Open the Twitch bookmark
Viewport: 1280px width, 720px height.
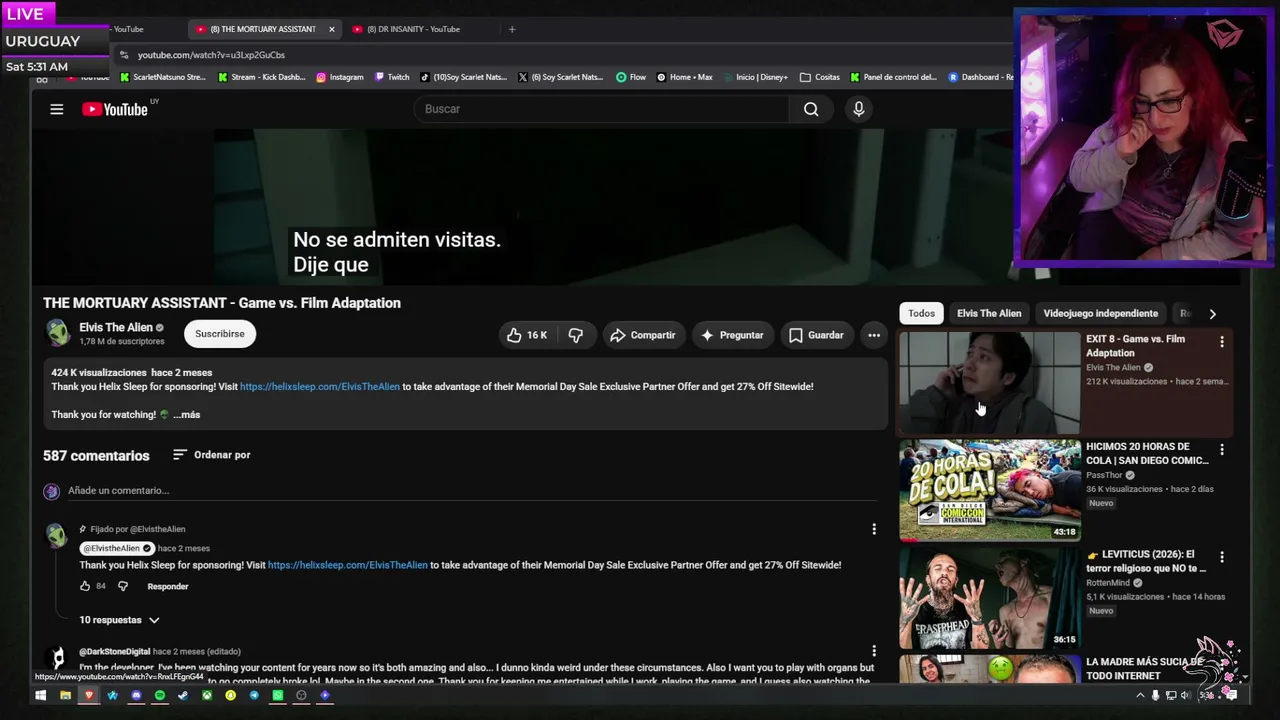tap(392, 77)
